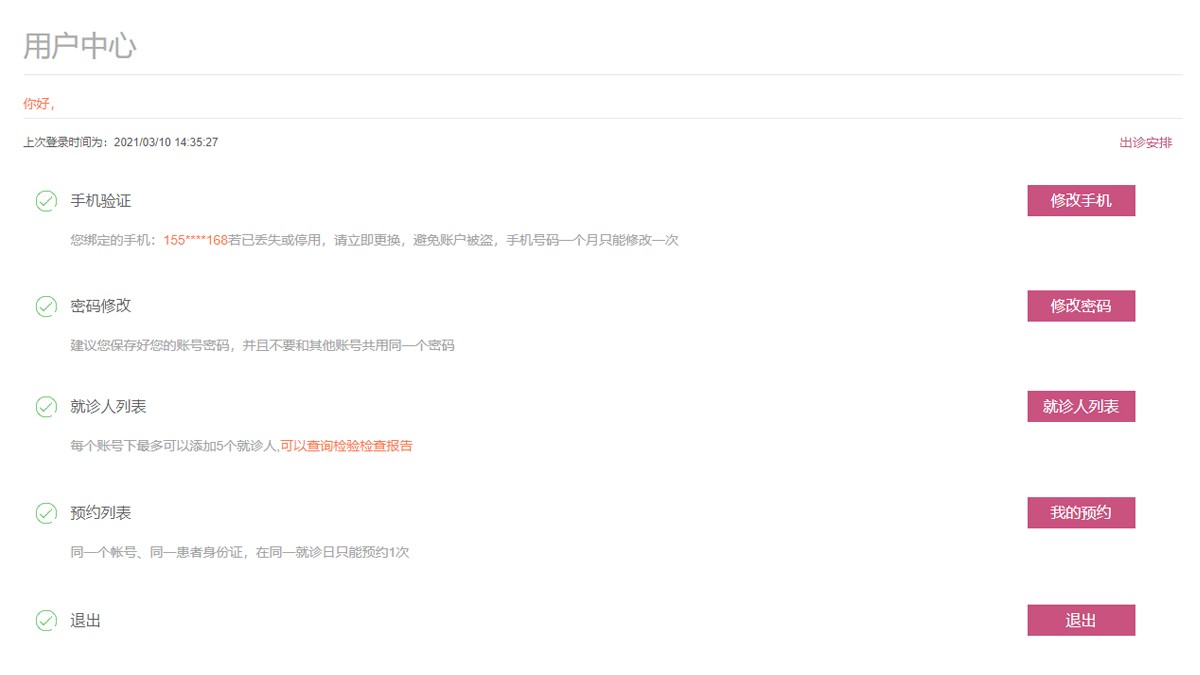Click the last login time 上次登录时间 text
This screenshot has width=1200, height=675.
120,143
